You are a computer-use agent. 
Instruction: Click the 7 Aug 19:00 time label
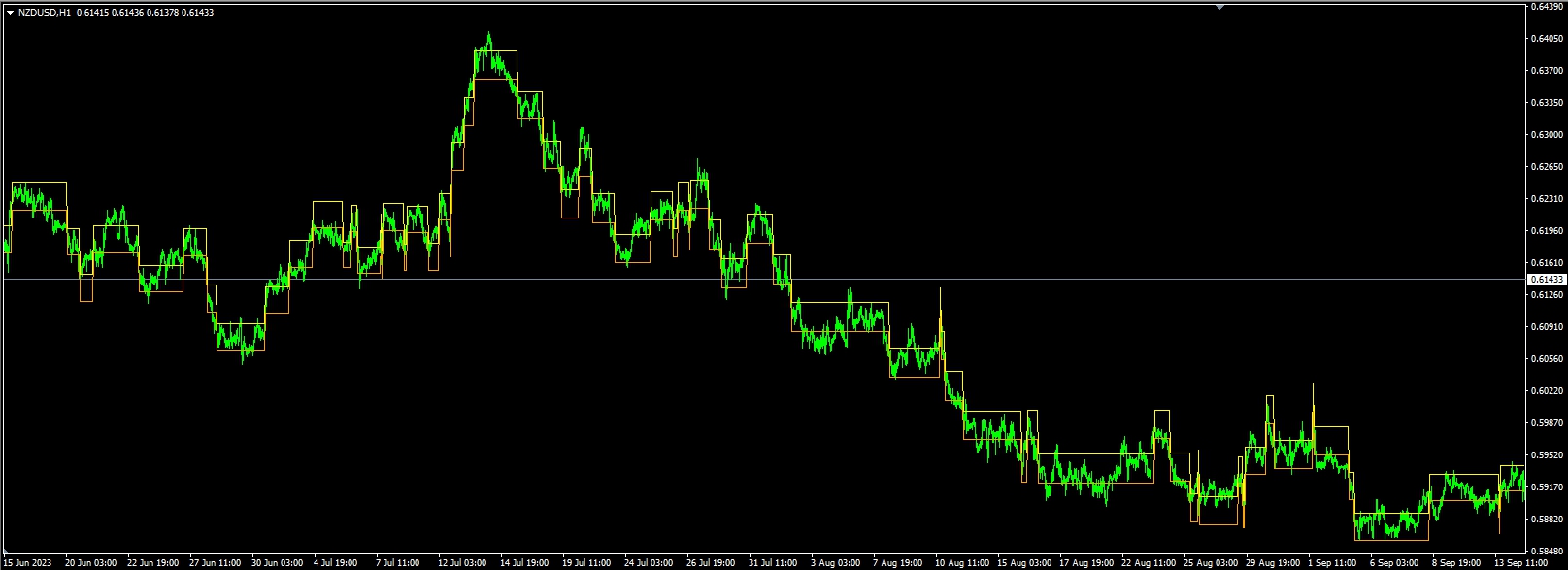[x=896, y=562]
